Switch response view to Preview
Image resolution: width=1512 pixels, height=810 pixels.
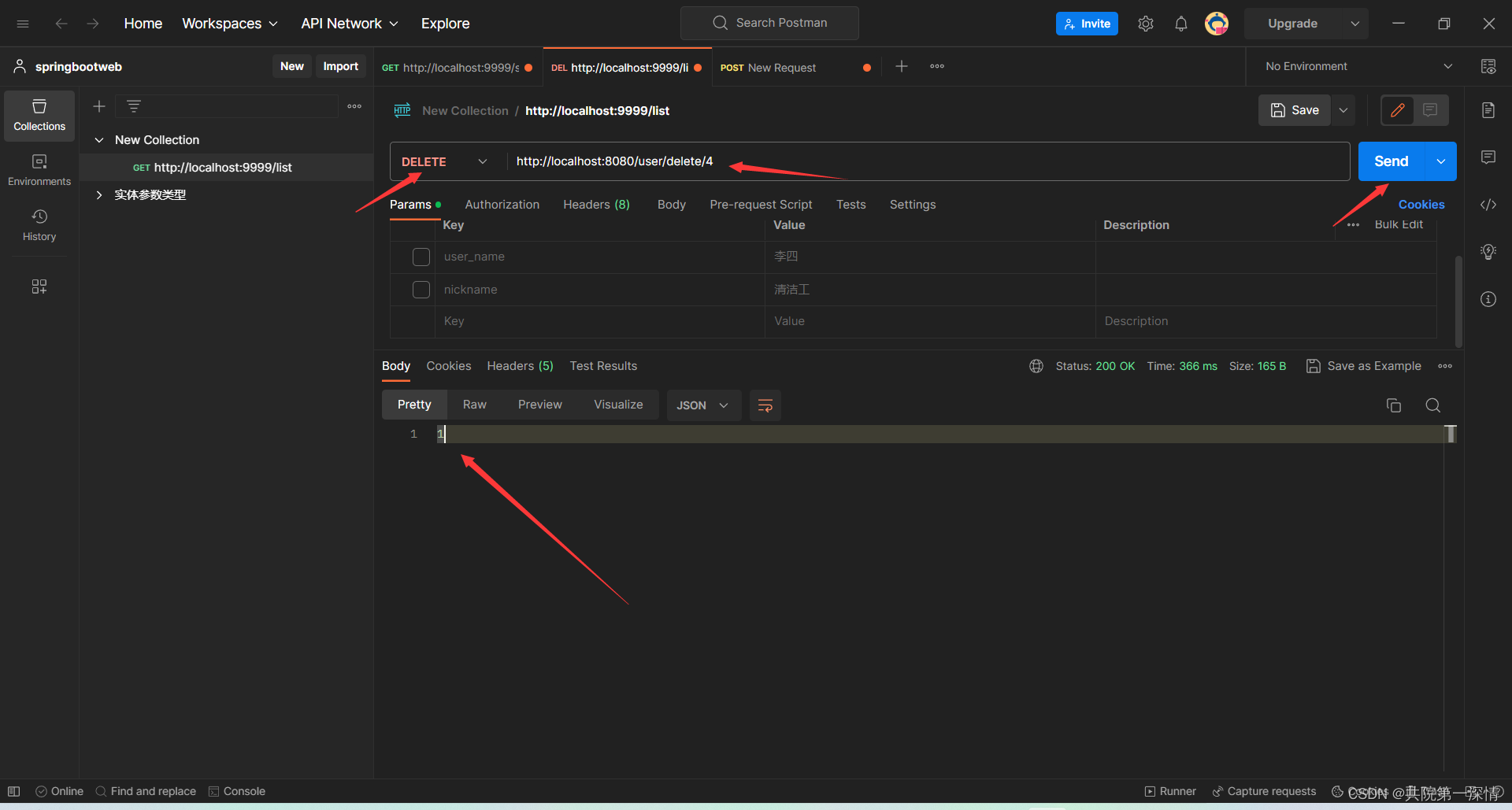click(540, 405)
